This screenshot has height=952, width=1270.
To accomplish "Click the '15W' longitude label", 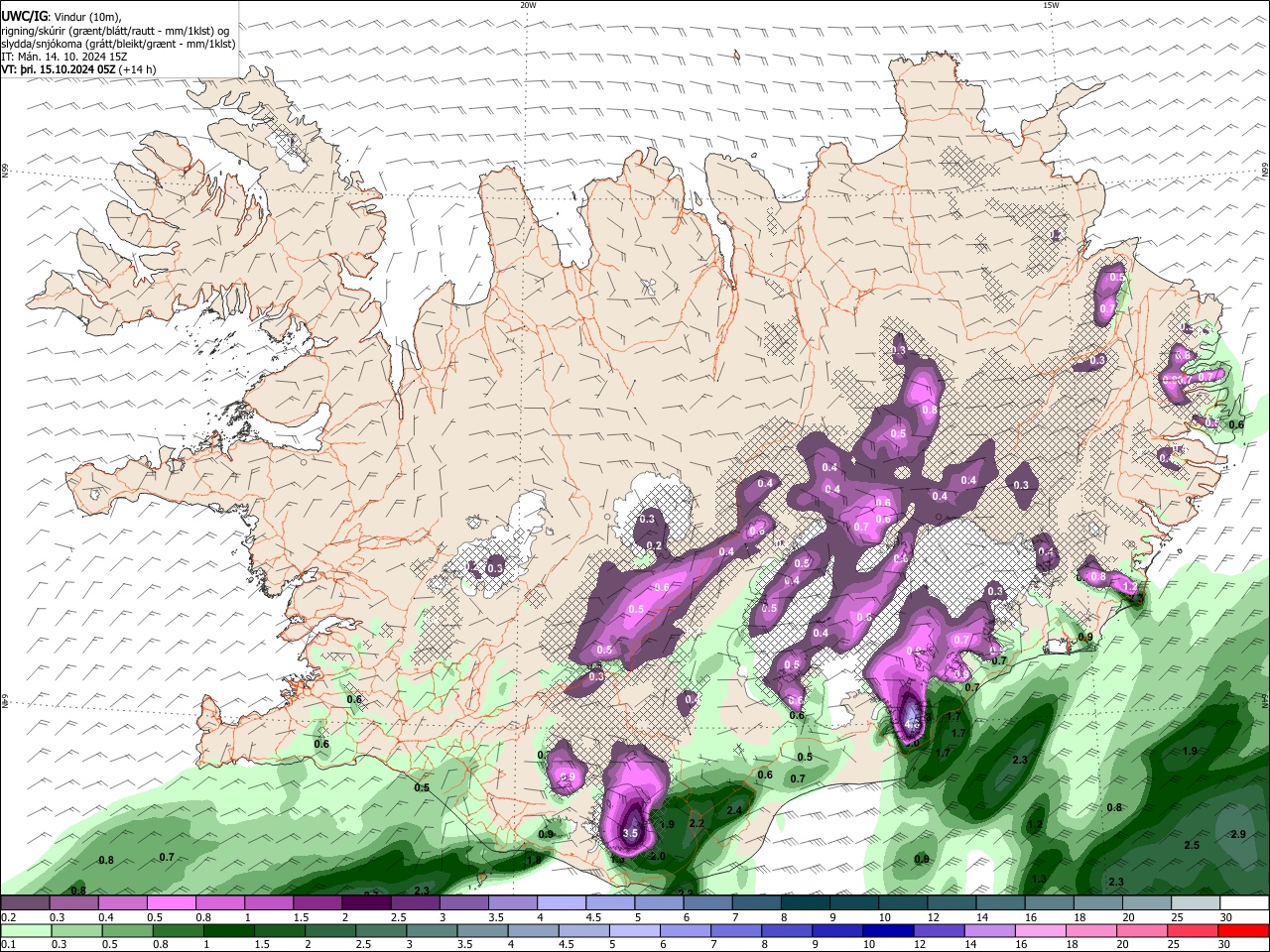I will (1051, 6).
